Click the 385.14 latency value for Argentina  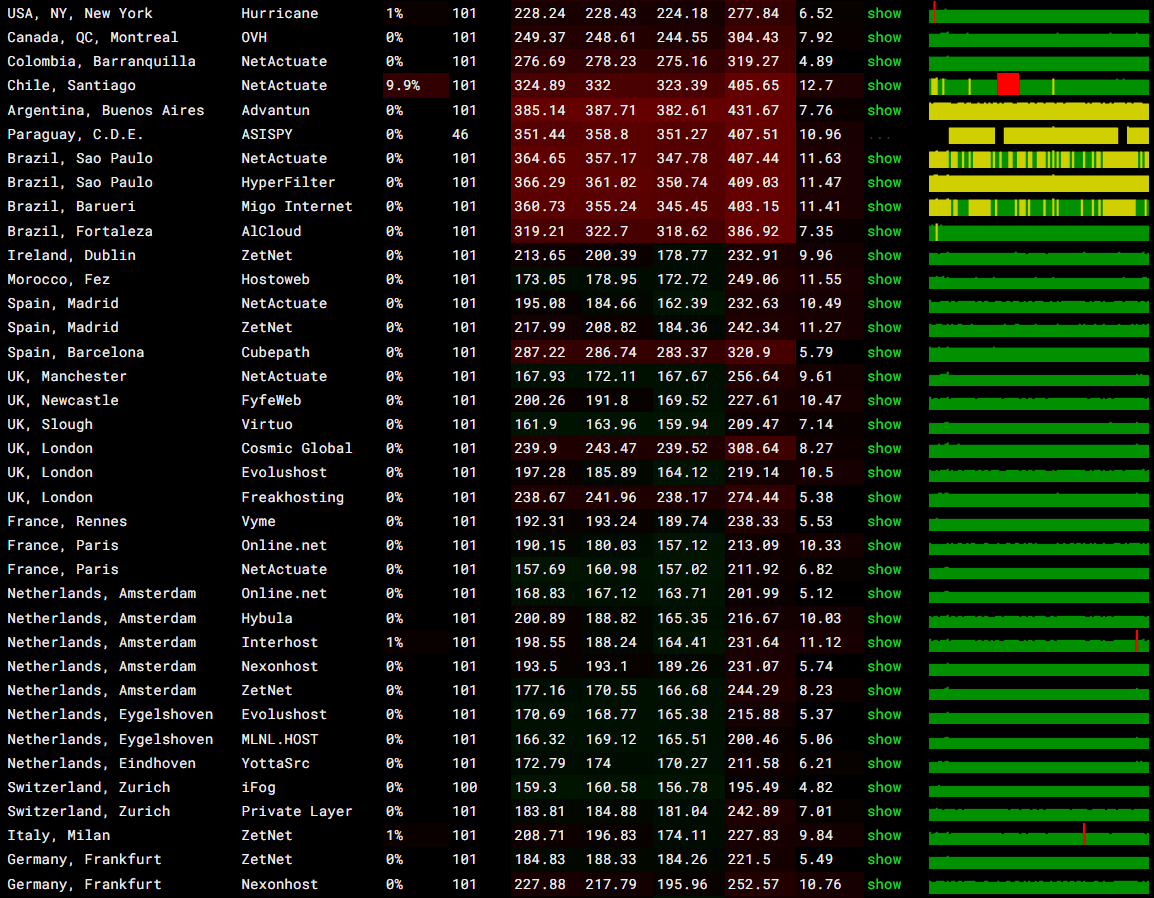tap(539, 110)
